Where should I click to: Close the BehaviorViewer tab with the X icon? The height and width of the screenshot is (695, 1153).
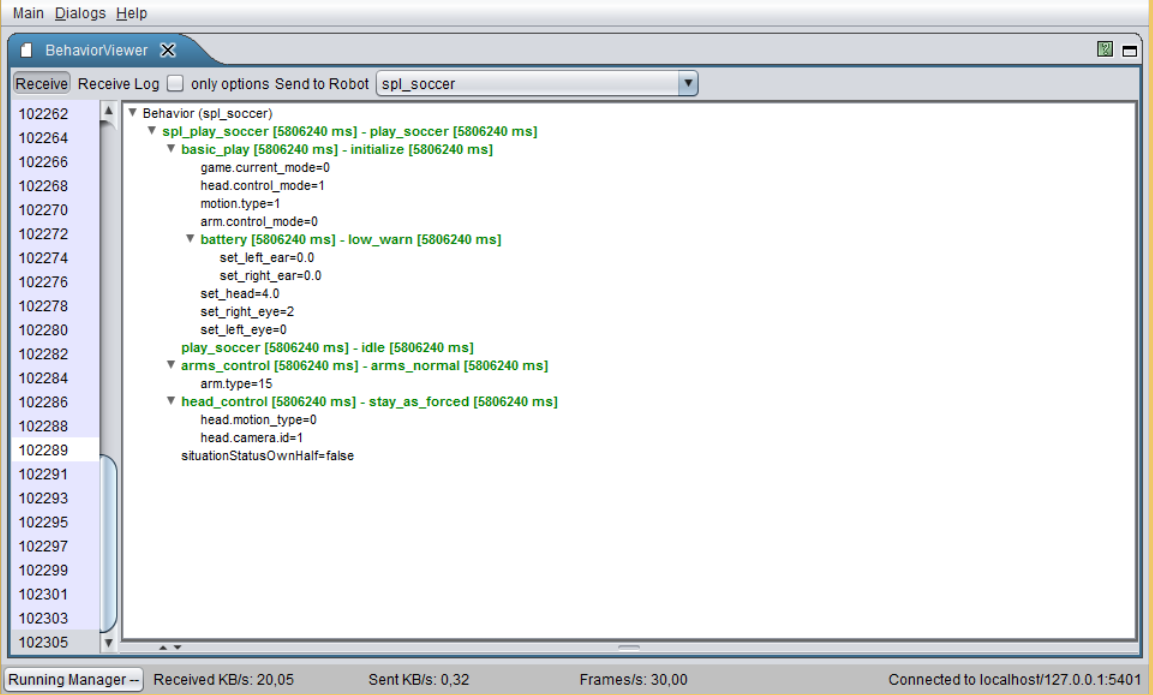(x=168, y=50)
